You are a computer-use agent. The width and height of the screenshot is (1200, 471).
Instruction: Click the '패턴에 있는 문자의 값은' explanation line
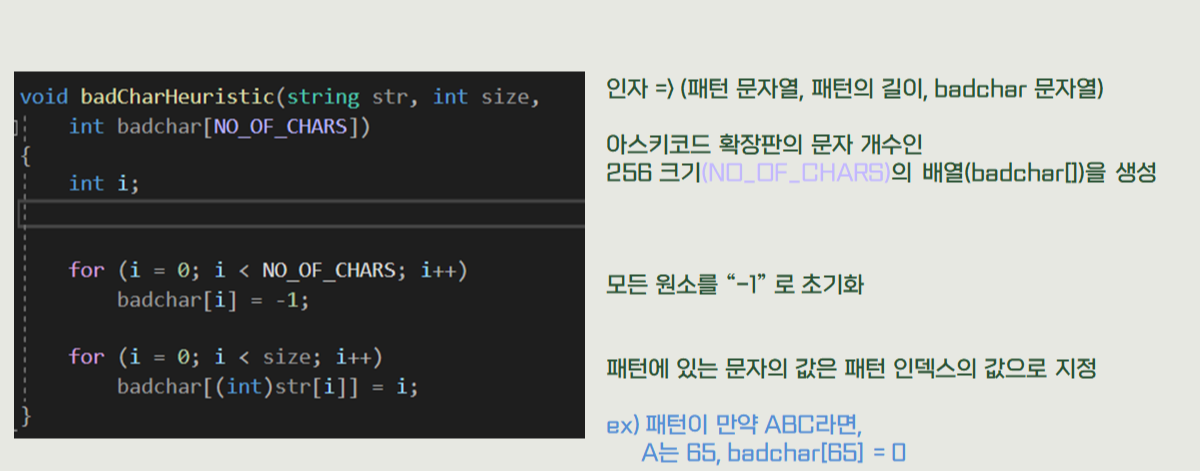(852, 369)
